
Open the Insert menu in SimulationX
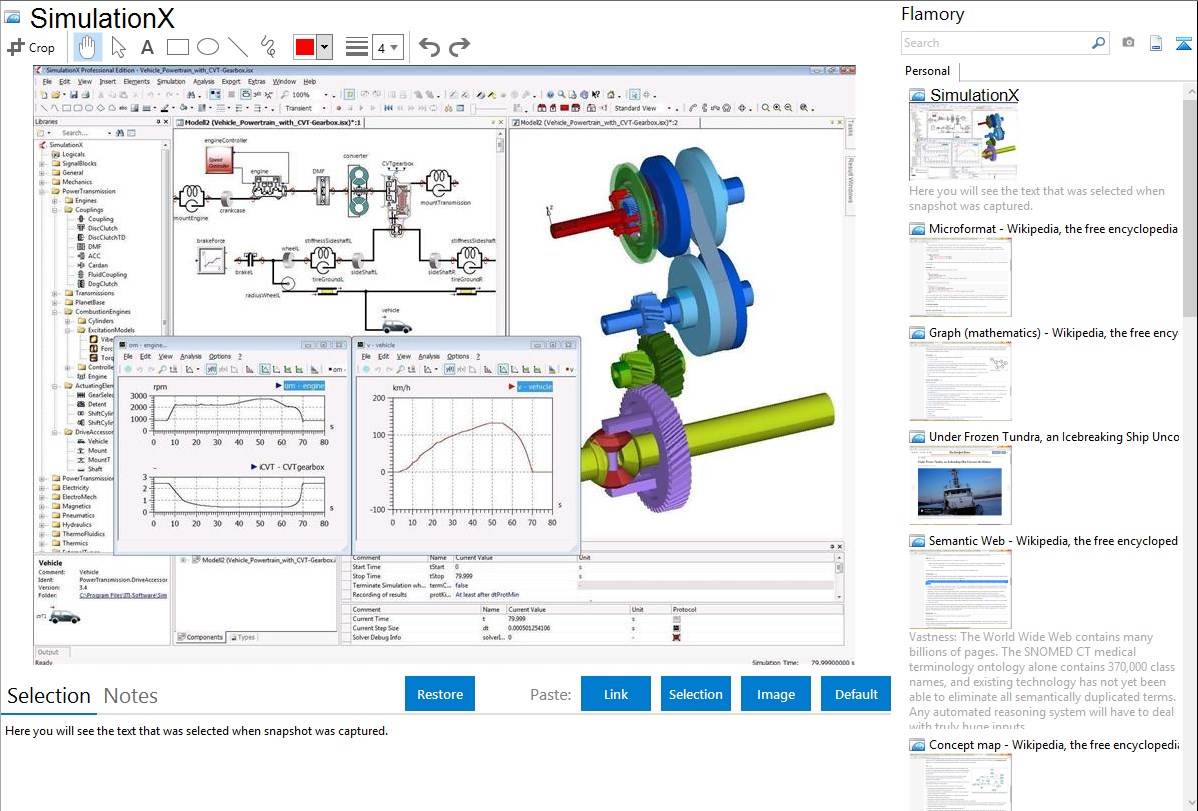click(x=108, y=82)
